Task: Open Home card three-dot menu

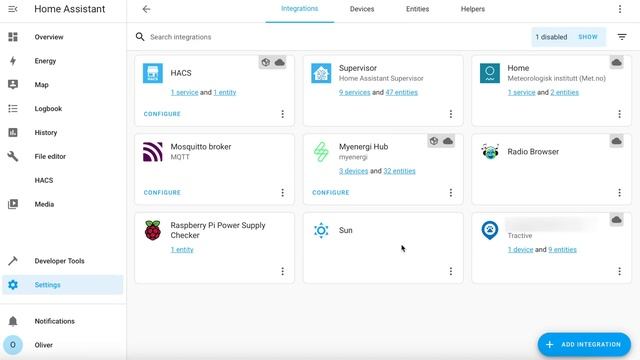Action: [619, 114]
